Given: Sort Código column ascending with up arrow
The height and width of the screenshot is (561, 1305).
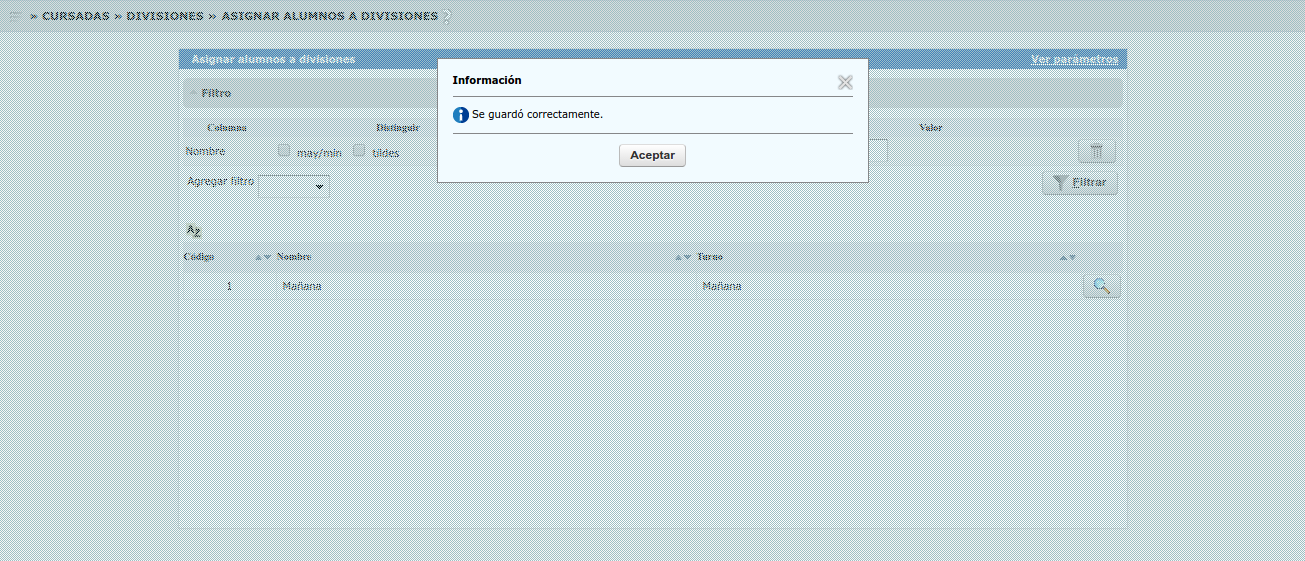Looking at the screenshot, I should [x=258, y=257].
